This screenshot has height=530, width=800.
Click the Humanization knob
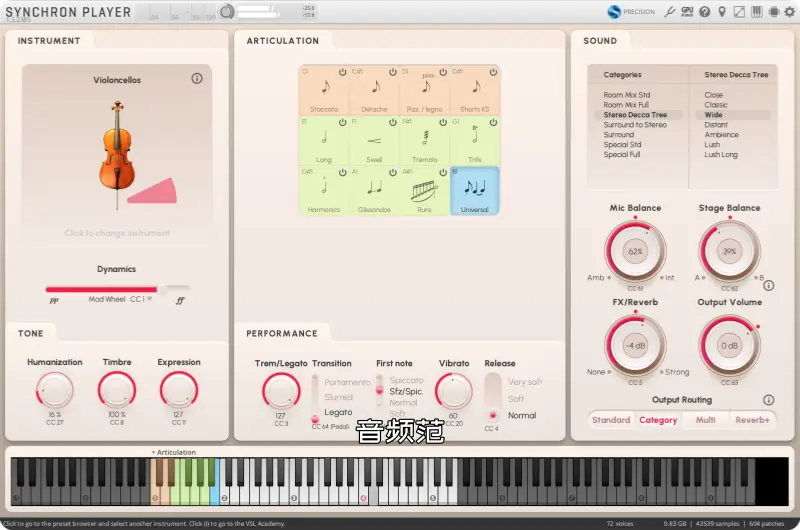[55, 390]
